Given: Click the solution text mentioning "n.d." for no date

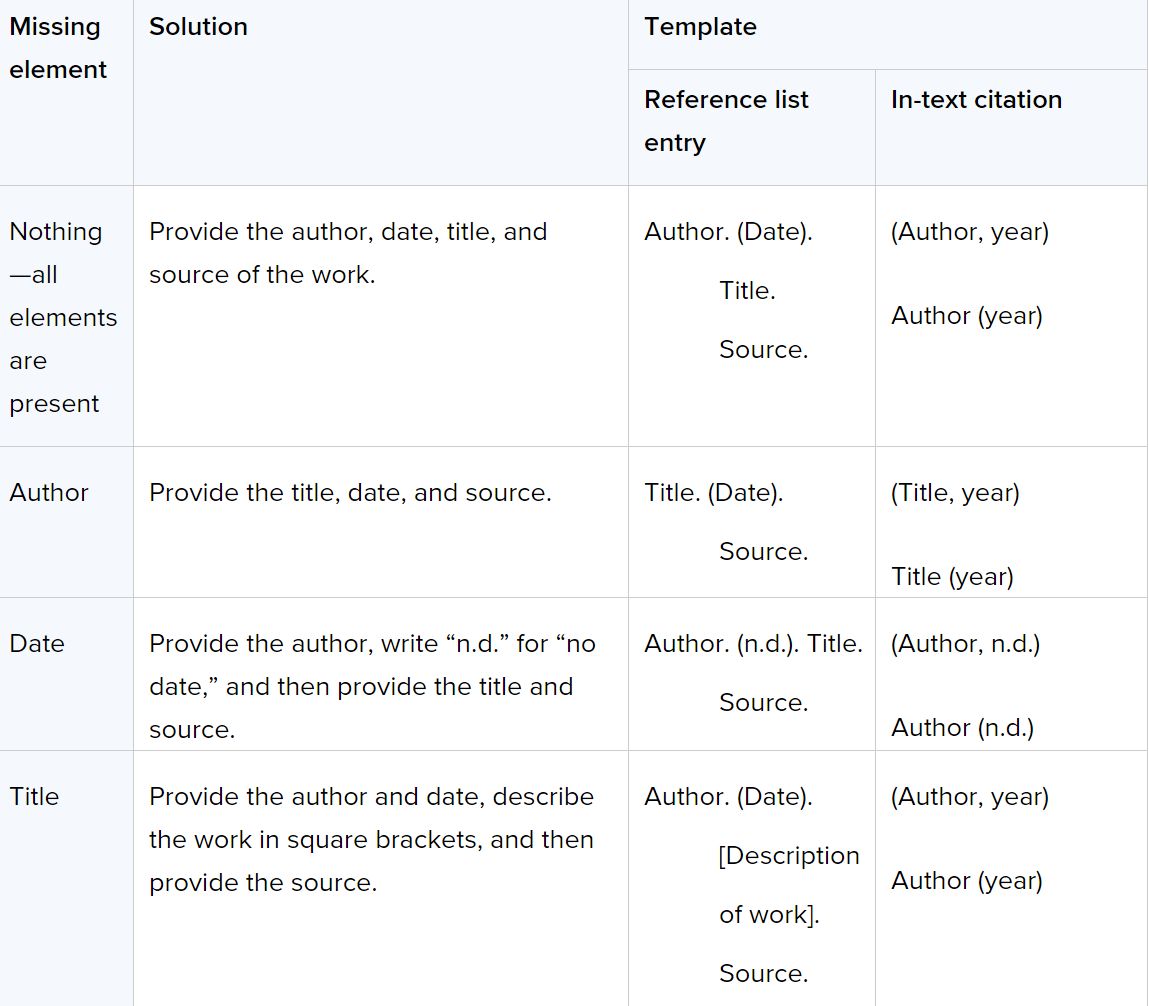Looking at the screenshot, I should click(x=372, y=686).
